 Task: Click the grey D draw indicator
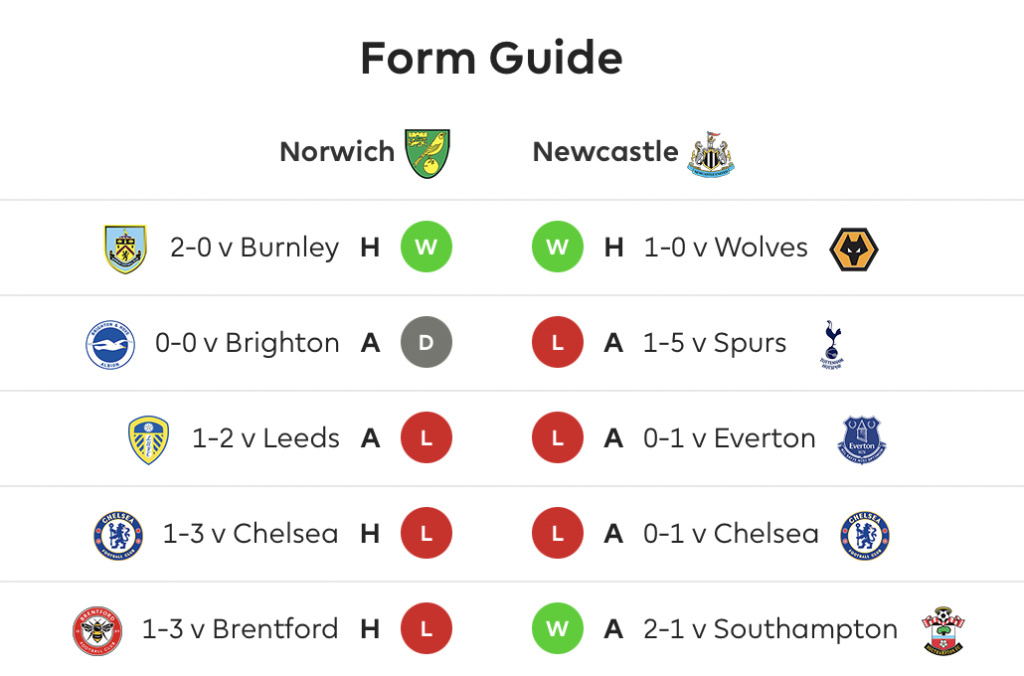click(426, 342)
